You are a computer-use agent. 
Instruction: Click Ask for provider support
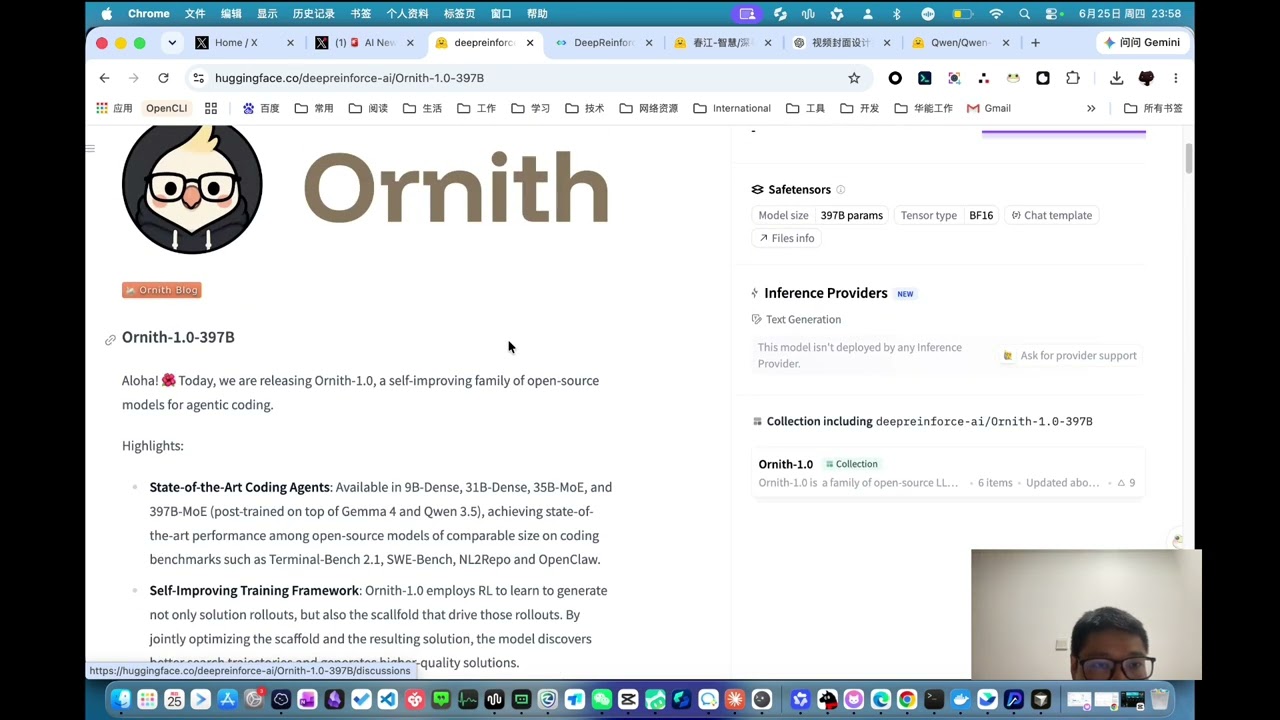coord(1070,356)
